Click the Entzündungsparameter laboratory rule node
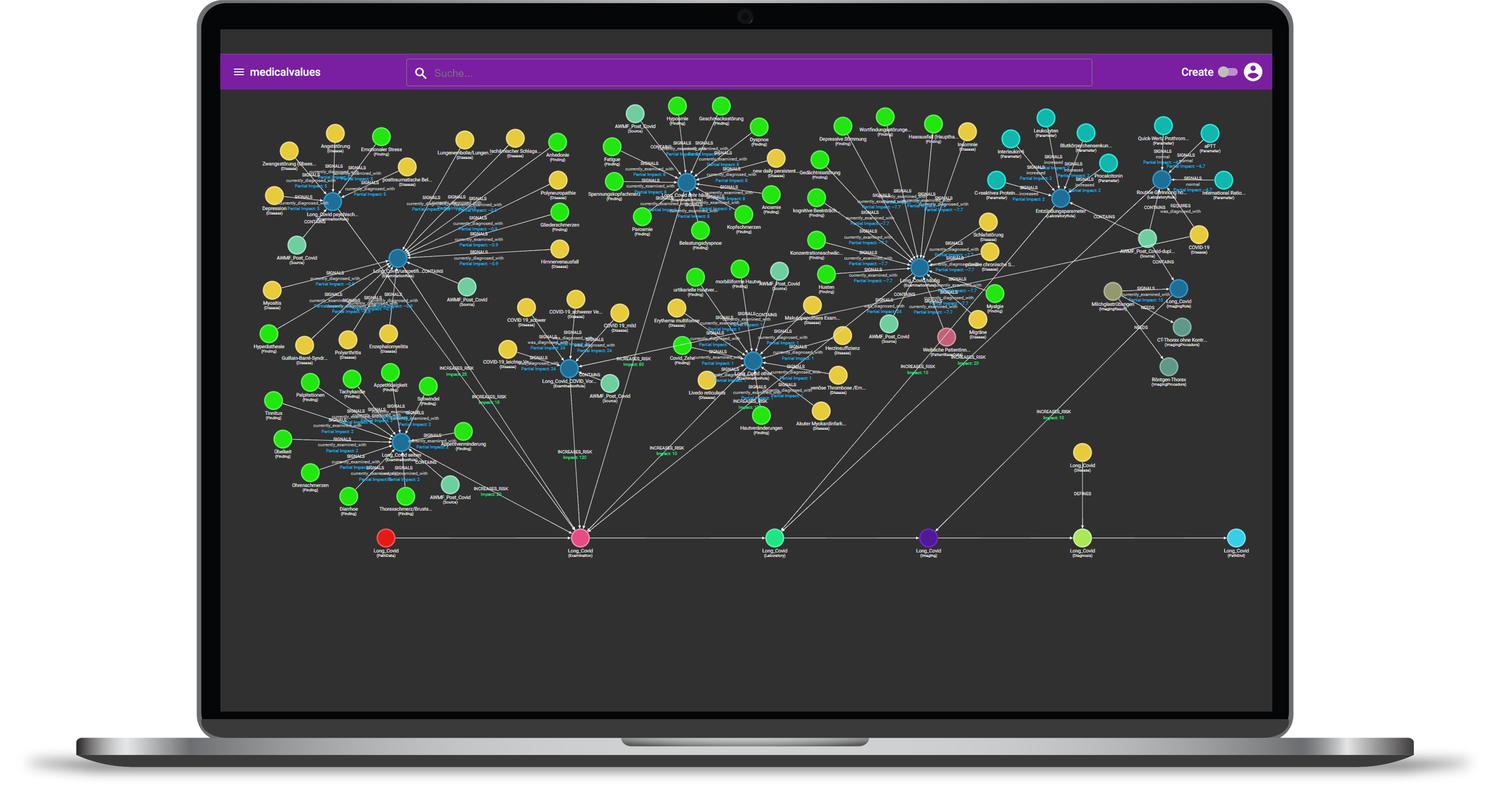Image resolution: width=1498 pixels, height=812 pixels. [x=1061, y=198]
